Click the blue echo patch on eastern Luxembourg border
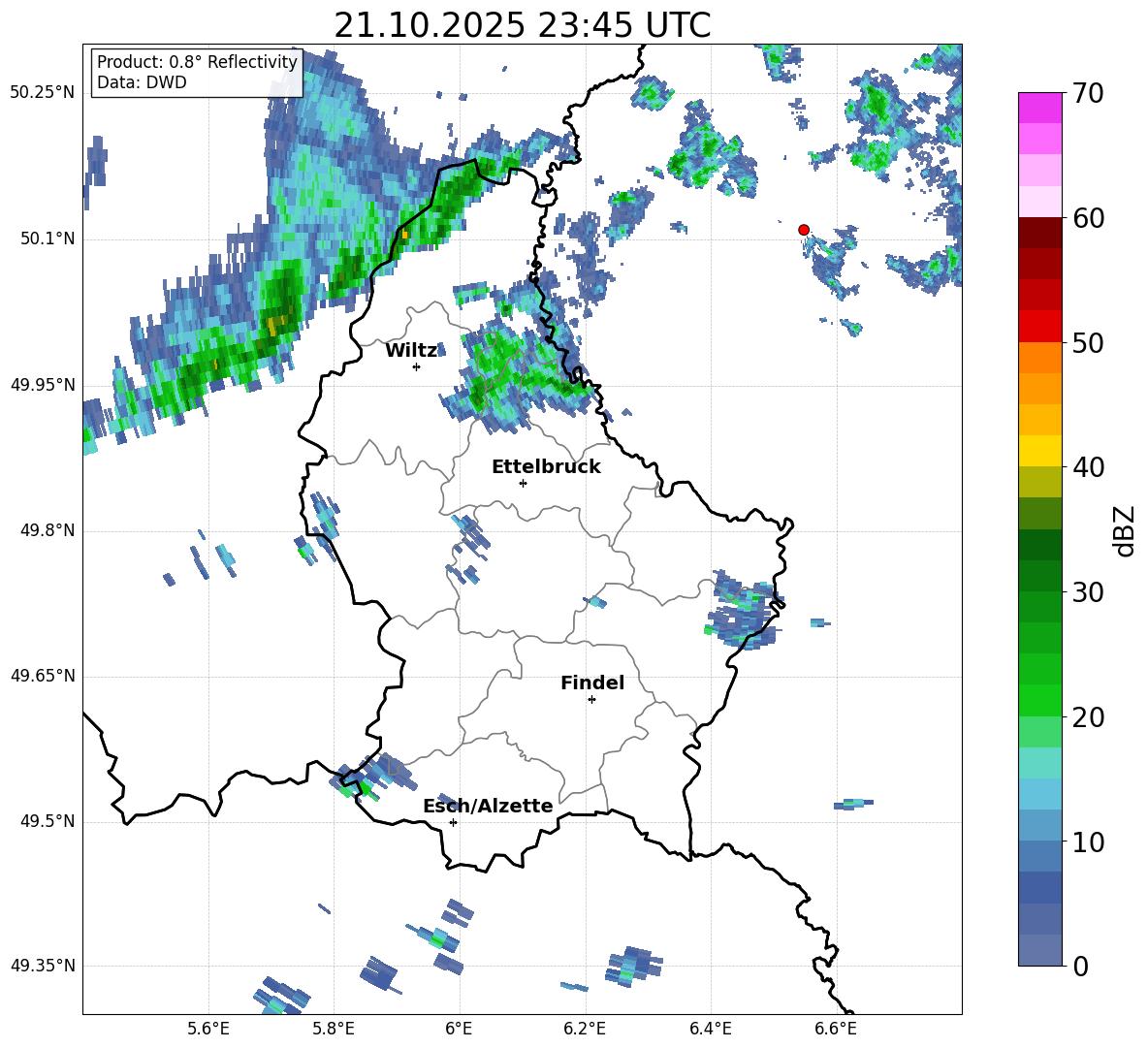Image resolution: width=1148 pixels, height=1048 pixels. pos(746,609)
